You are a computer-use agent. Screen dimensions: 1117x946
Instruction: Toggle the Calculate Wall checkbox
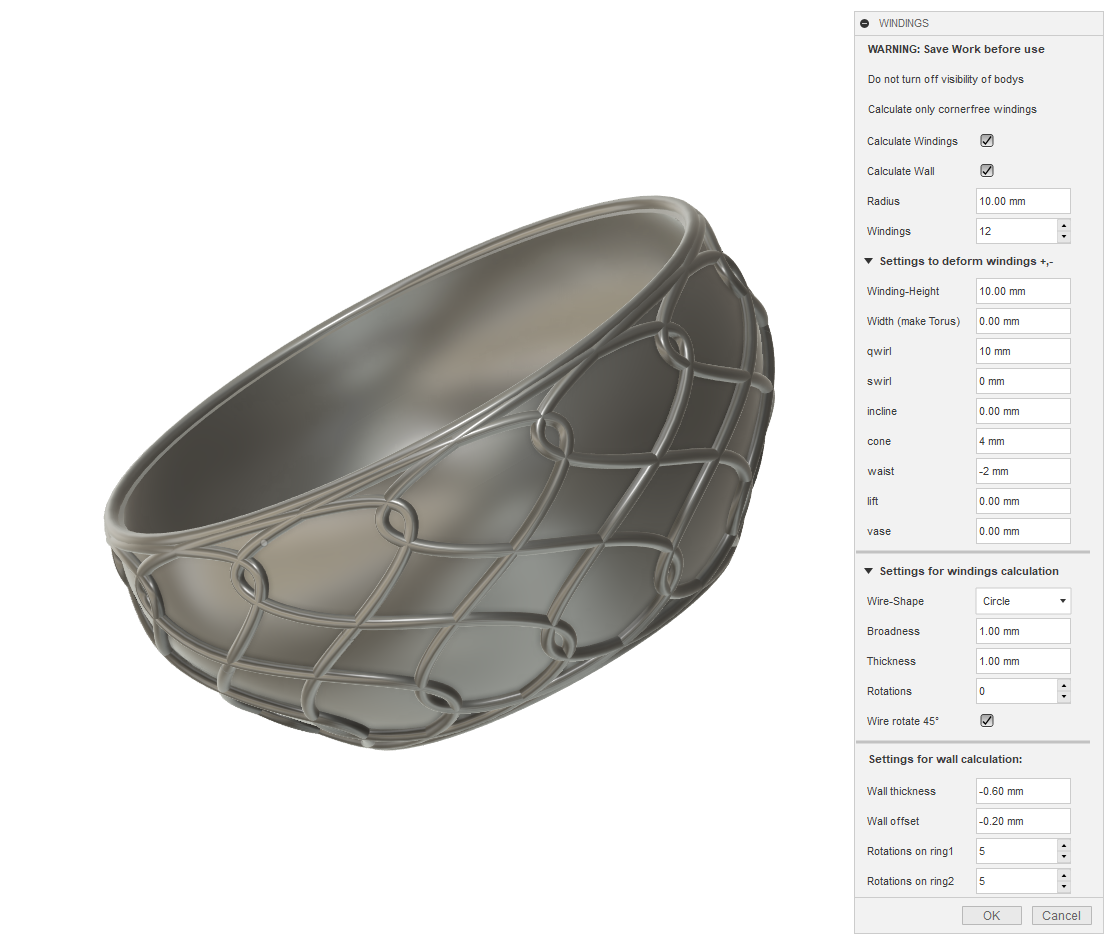click(x=987, y=171)
